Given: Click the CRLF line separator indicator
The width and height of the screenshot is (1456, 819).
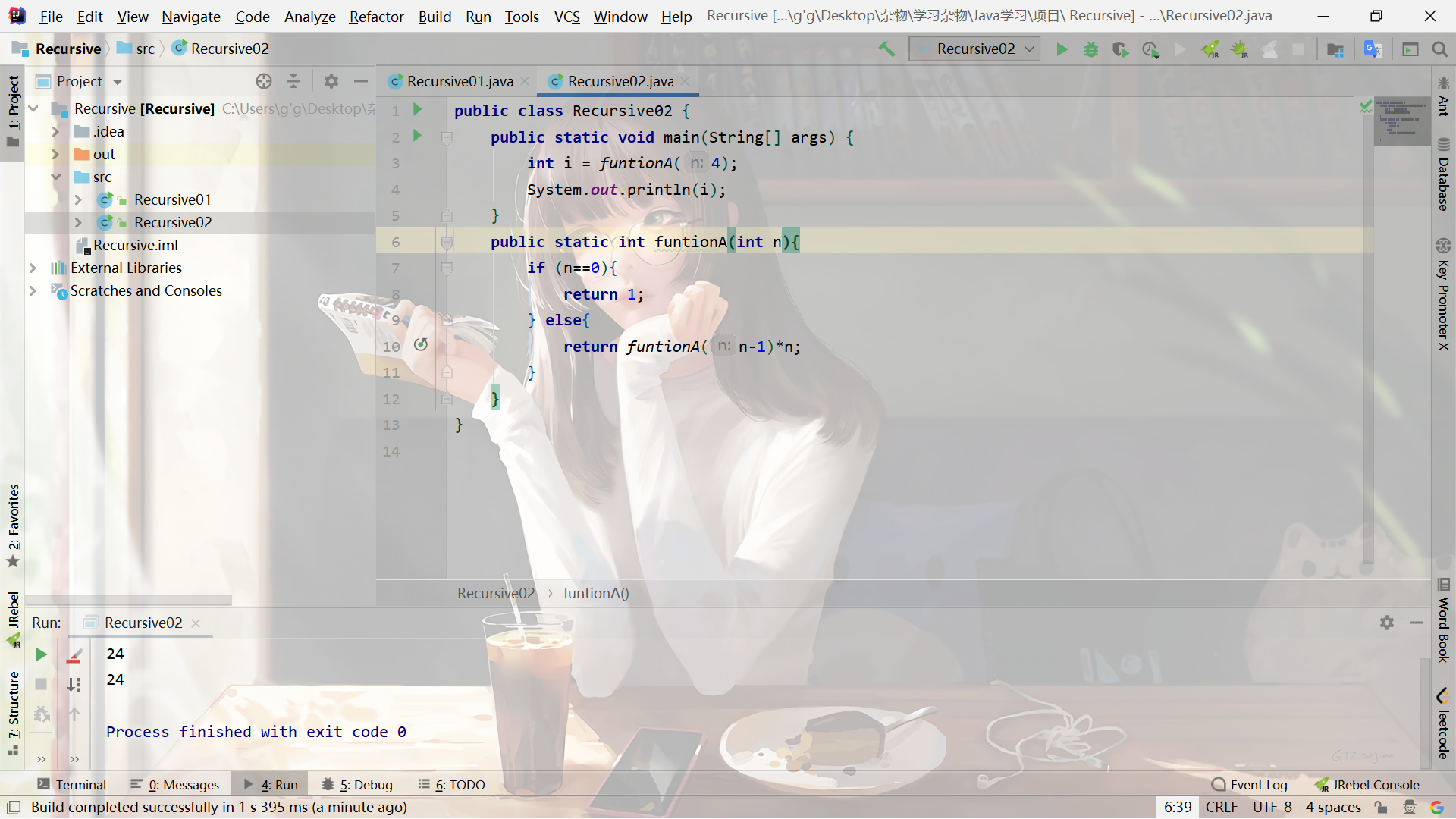Looking at the screenshot, I should point(1221,808).
